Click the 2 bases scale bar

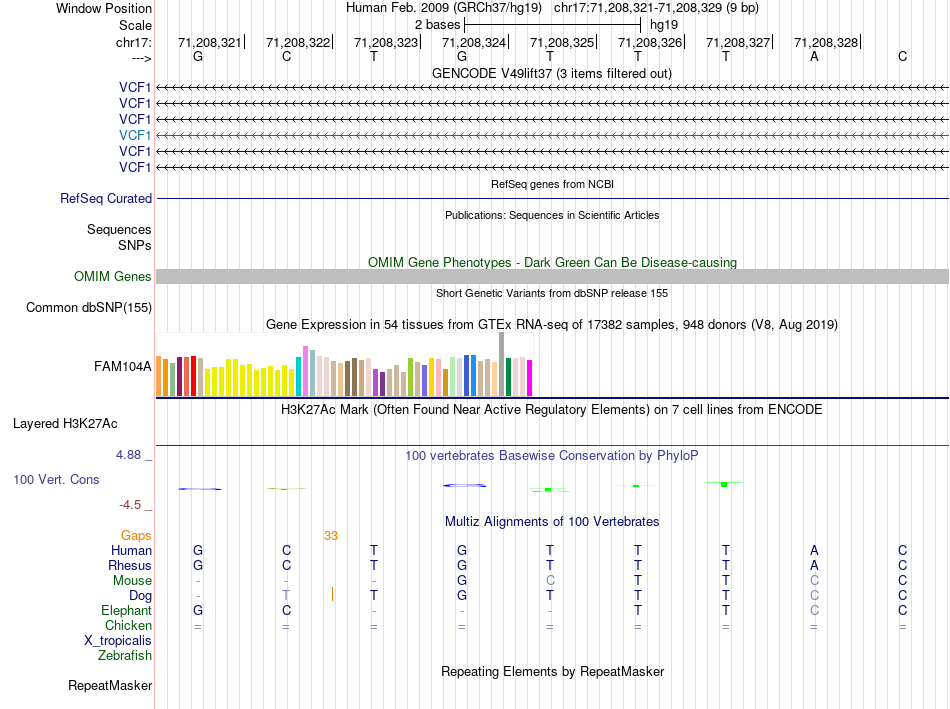pos(552,23)
